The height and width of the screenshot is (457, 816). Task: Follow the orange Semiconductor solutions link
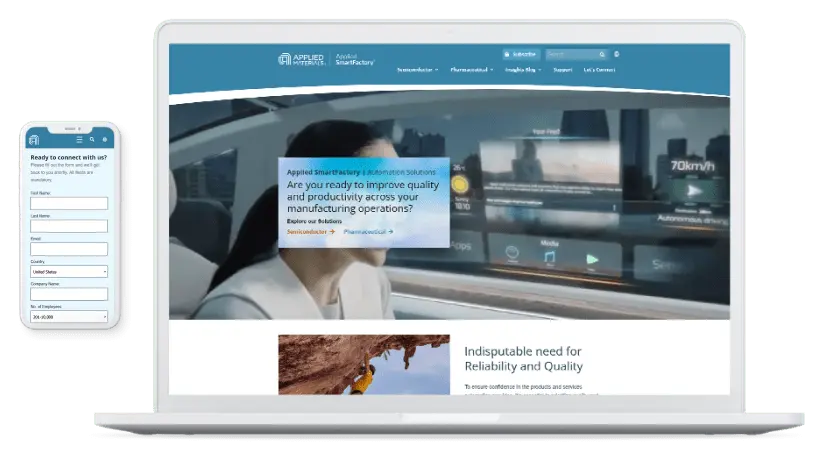311,232
